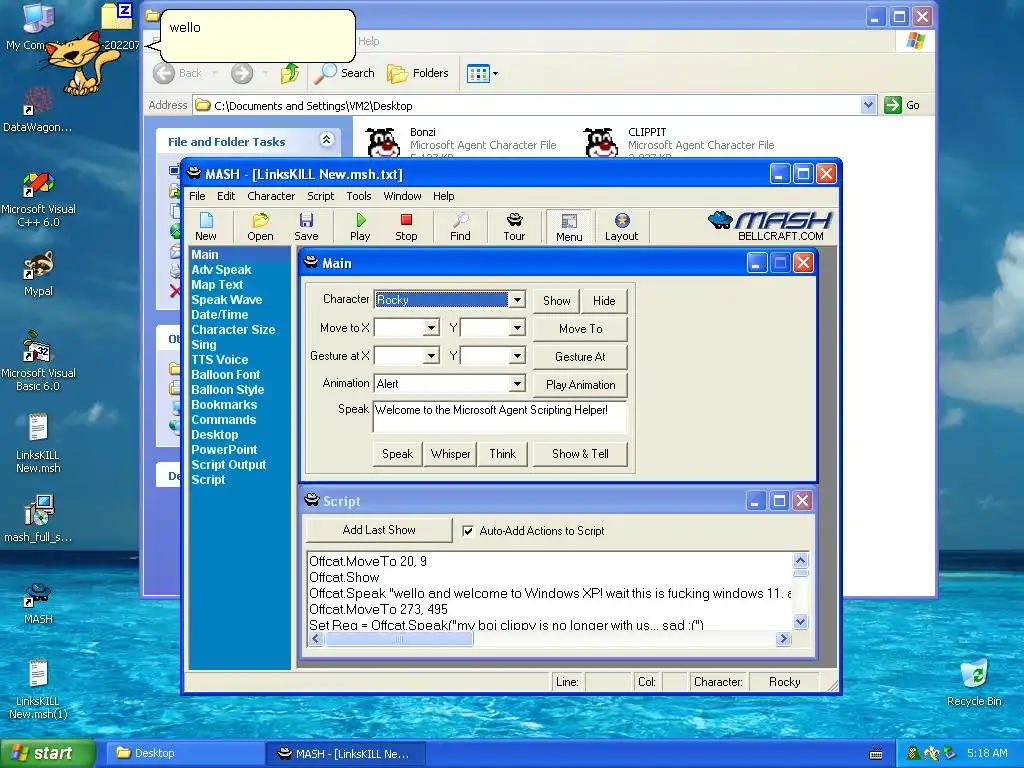Click the Move To button

(x=581, y=329)
